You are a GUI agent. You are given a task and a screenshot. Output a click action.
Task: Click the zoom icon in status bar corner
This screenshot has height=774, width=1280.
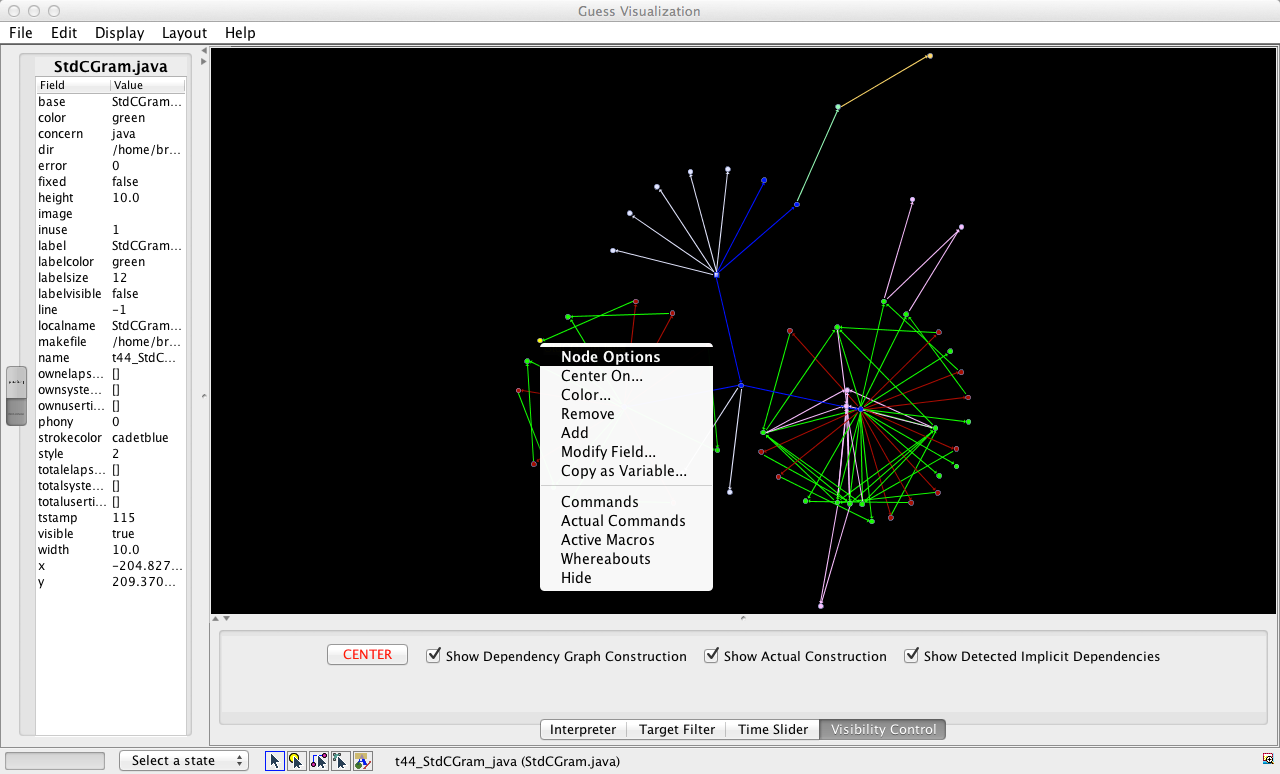coord(1267,760)
